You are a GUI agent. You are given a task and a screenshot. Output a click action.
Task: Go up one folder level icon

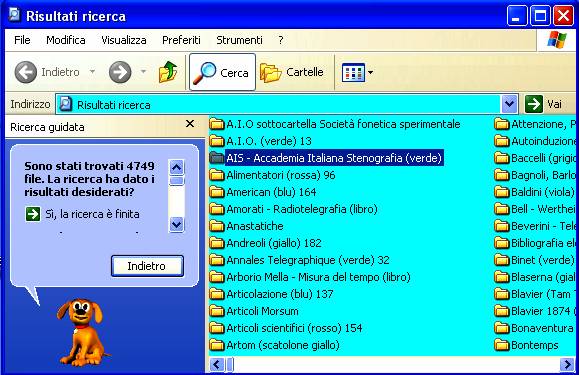(x=168, y=72)
